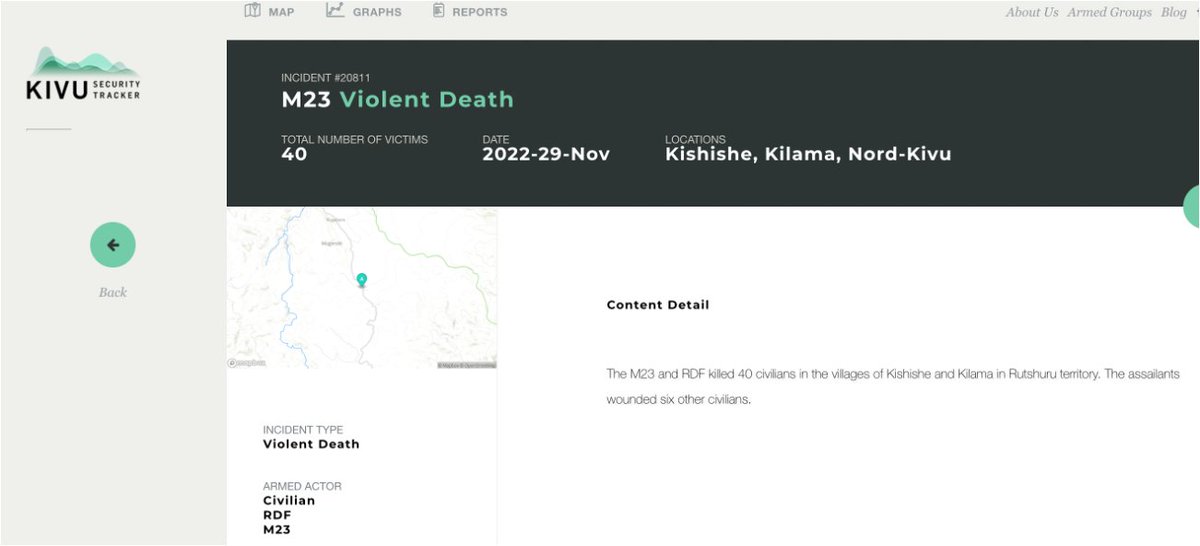Click the map attribution text

tap(466, 365)
